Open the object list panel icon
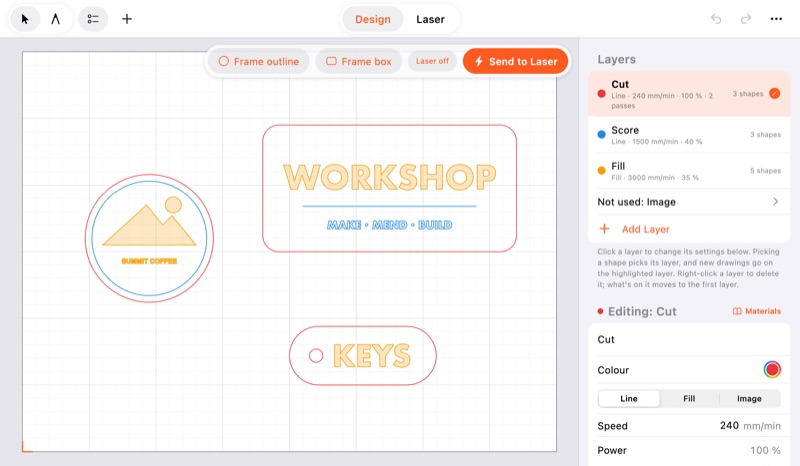Image resolution: width=800 pixels, height=466 pixels. pyautogui.click(x=93, y=19)
